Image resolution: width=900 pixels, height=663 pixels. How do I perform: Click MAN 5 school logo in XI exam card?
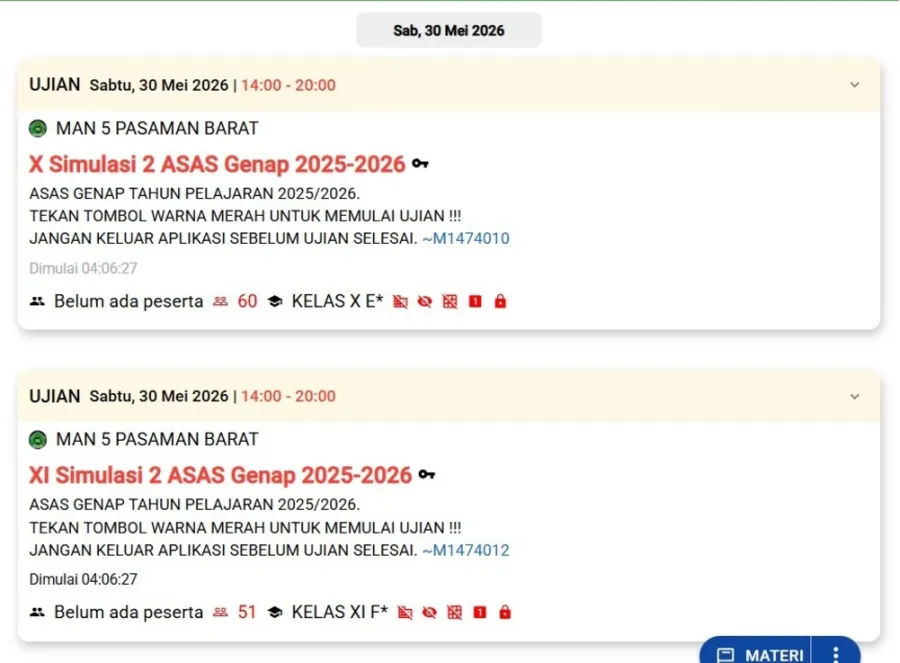(x=38, y=440)
